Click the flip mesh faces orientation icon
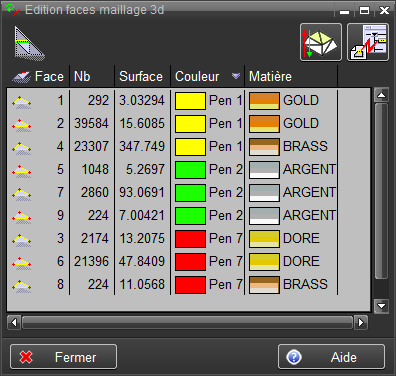Viewport: 396px width, 376px height. pyautogui.click(x=321, y=42)
